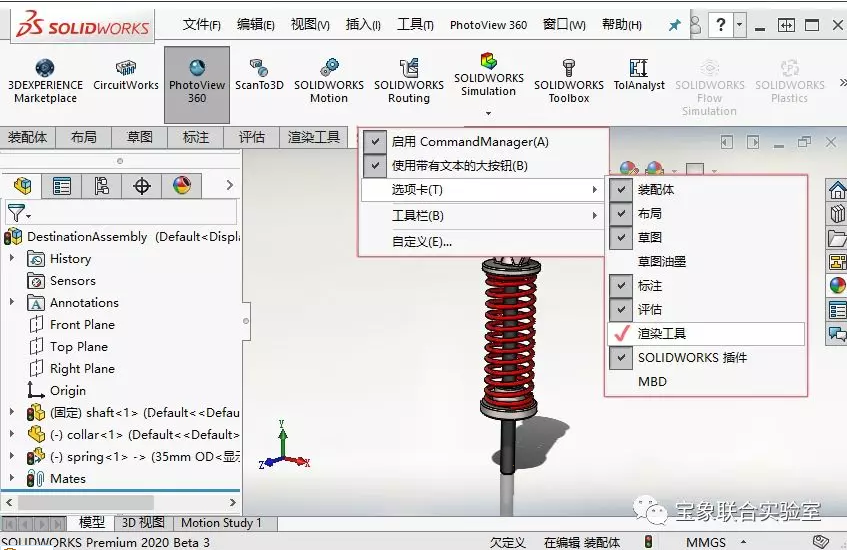
Task: Open the unit system MMGS dropdown arrow
Action: click(744, 542)
